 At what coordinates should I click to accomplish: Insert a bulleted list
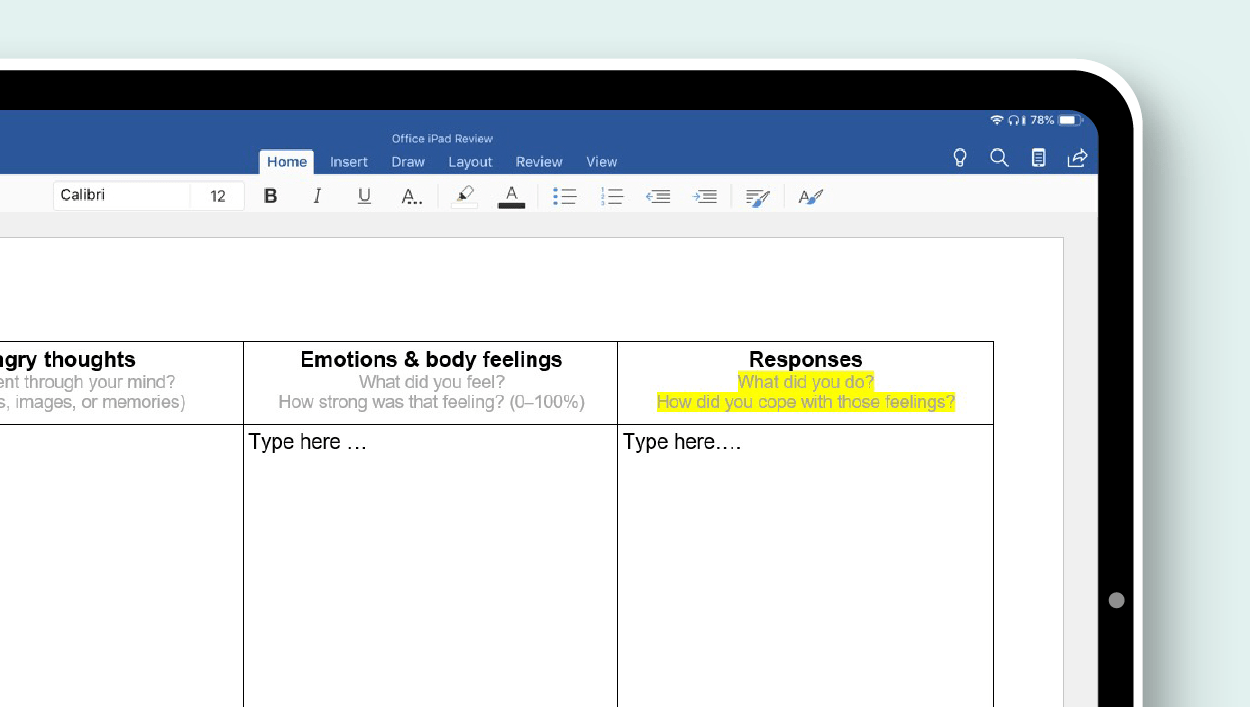565,197
